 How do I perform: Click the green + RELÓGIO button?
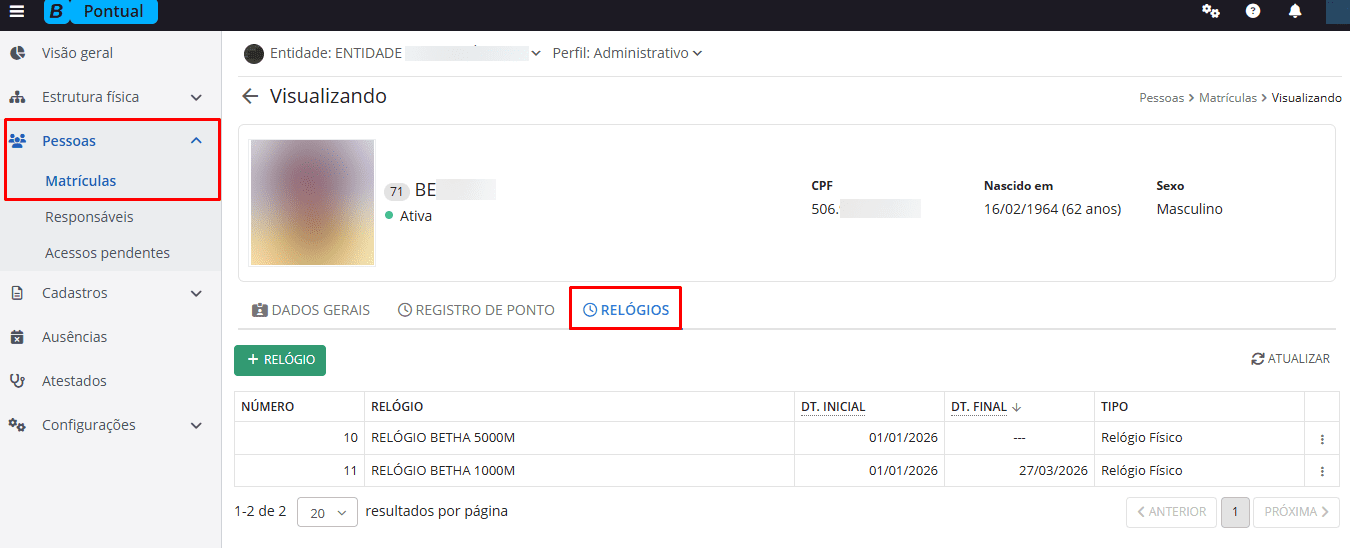click(x=280, y=360)
